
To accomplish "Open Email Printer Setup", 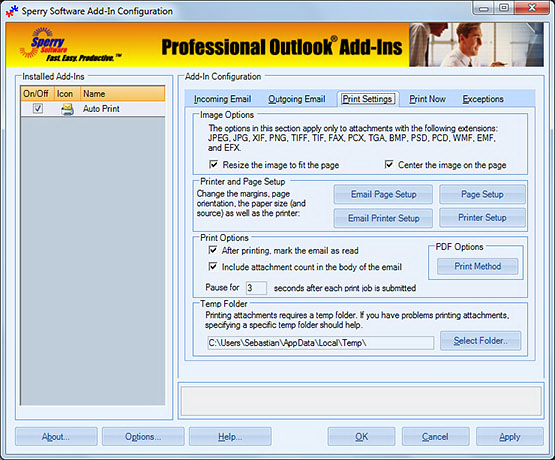I will 383,218.
